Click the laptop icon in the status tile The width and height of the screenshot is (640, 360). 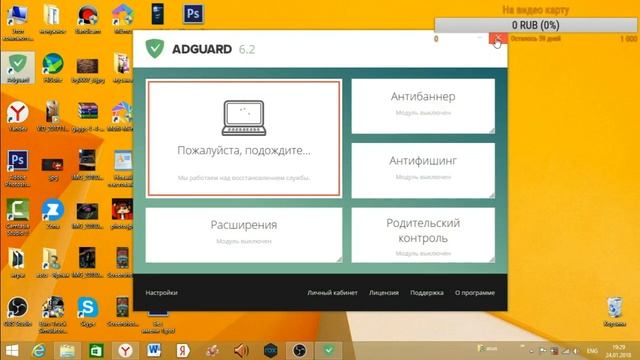244,118
